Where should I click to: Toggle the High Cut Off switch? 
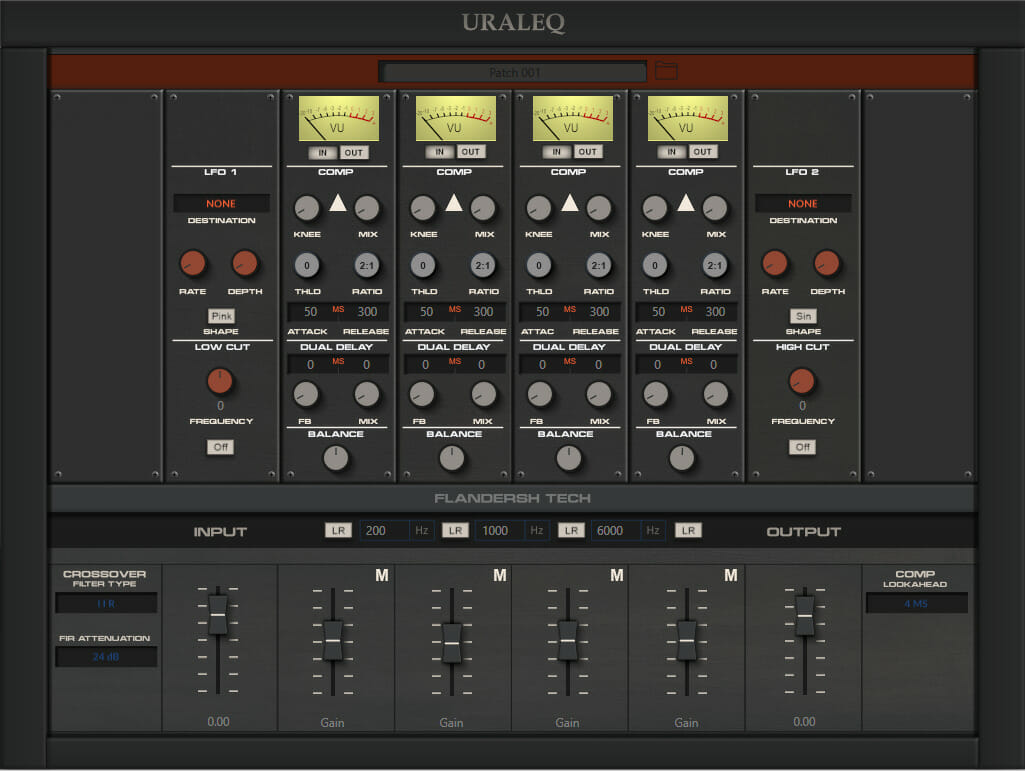tap(802, 447)
